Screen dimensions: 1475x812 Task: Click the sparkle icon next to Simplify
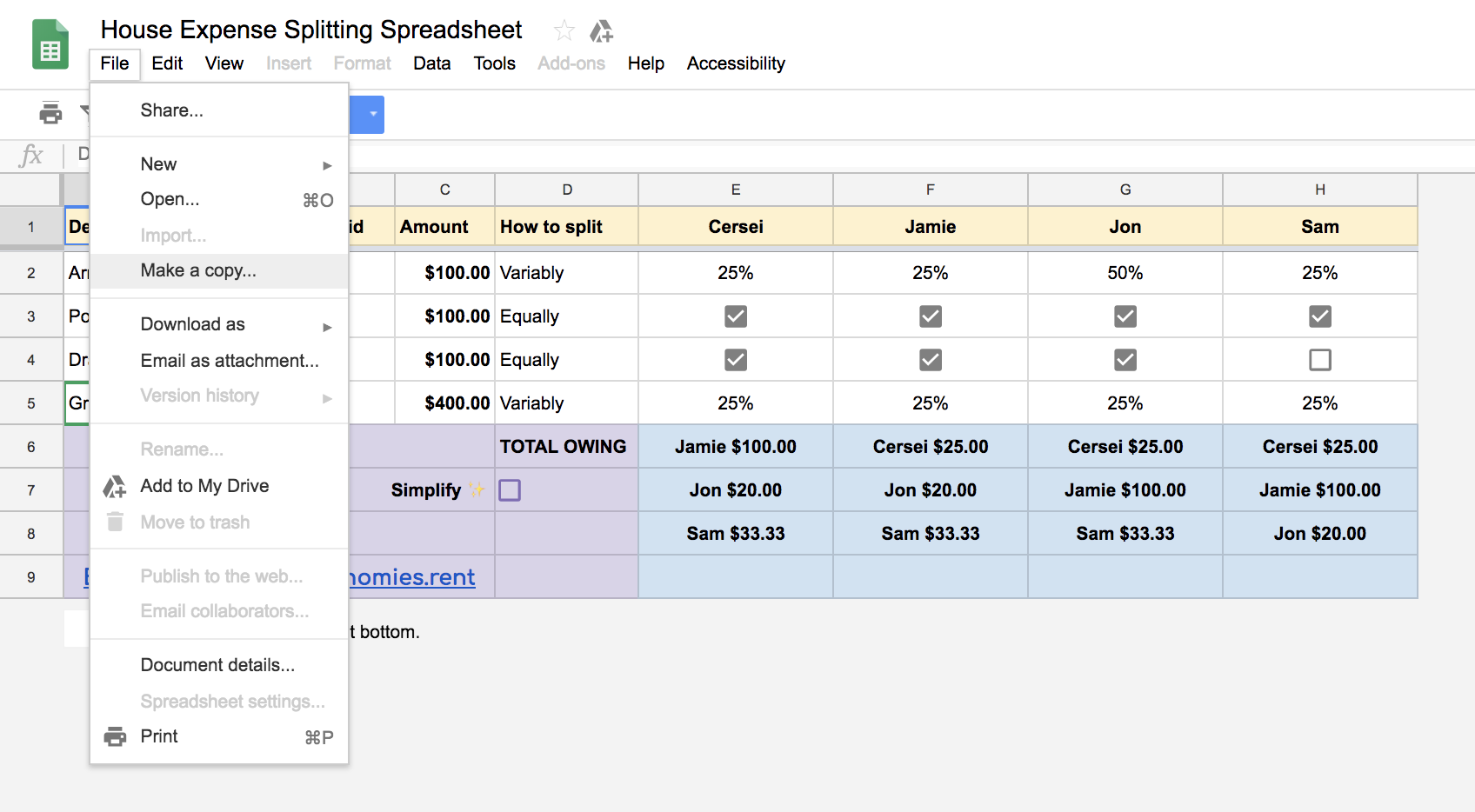pos(477,490)
